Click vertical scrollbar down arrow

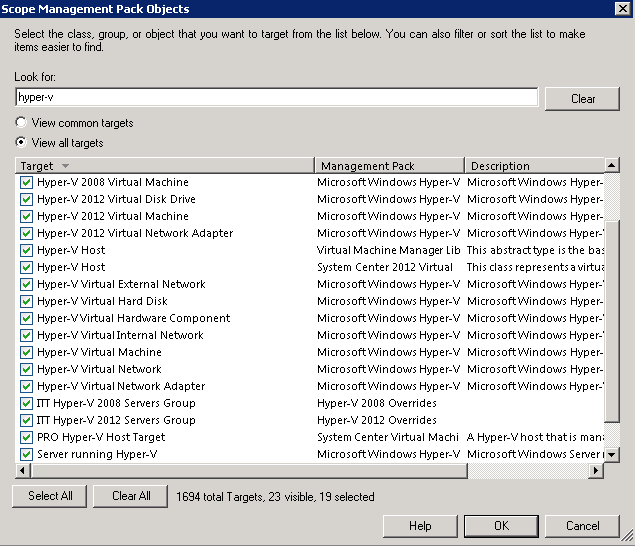click(612, 455)
